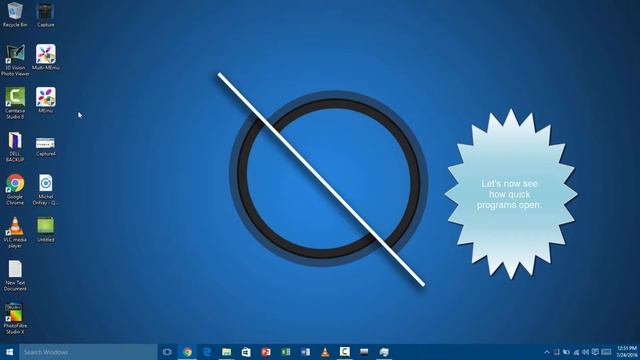640x360 pixels.
Task: Select the Untitled green desktop icon
Action: 46,230
